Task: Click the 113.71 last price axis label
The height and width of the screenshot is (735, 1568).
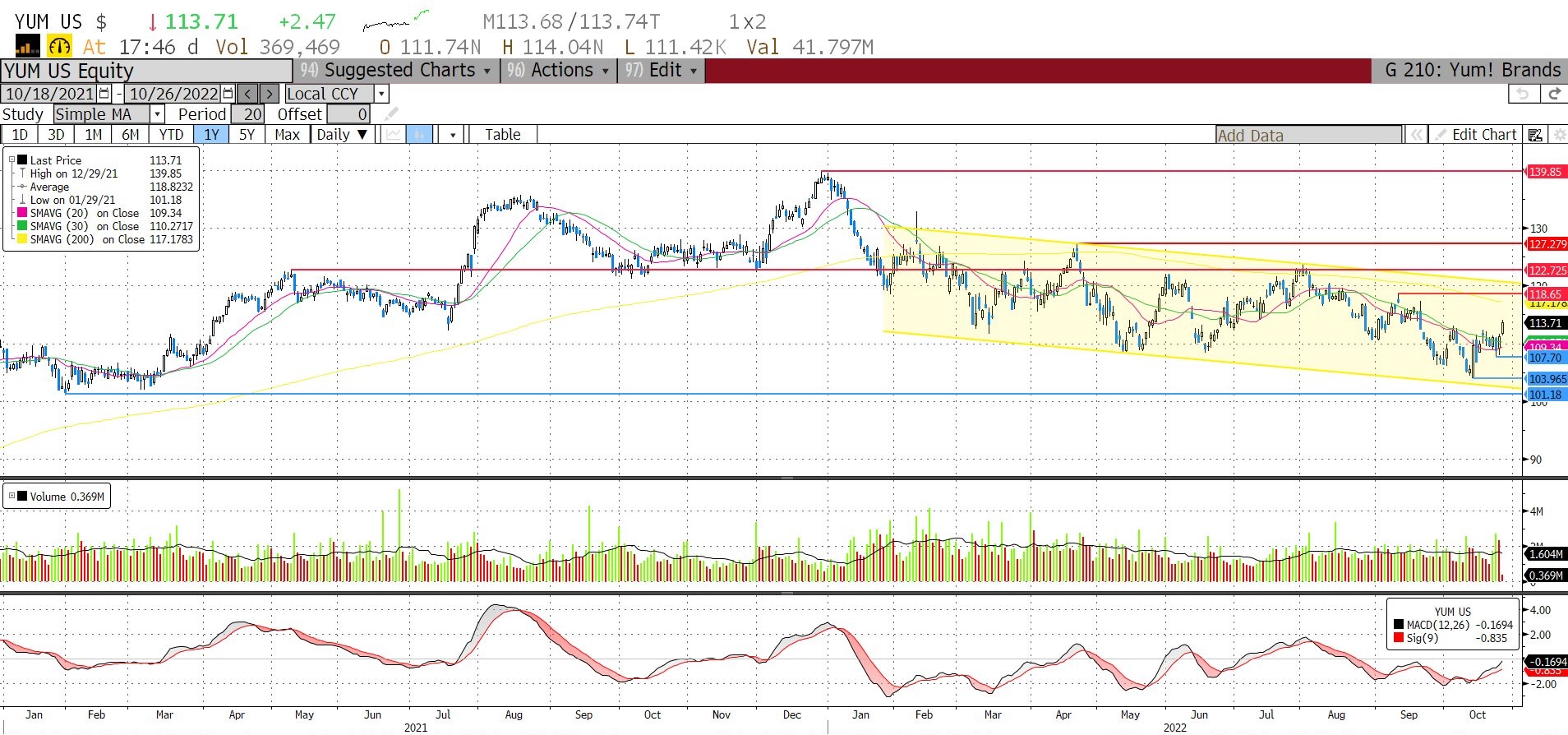Action: [x=1545, y=323]
